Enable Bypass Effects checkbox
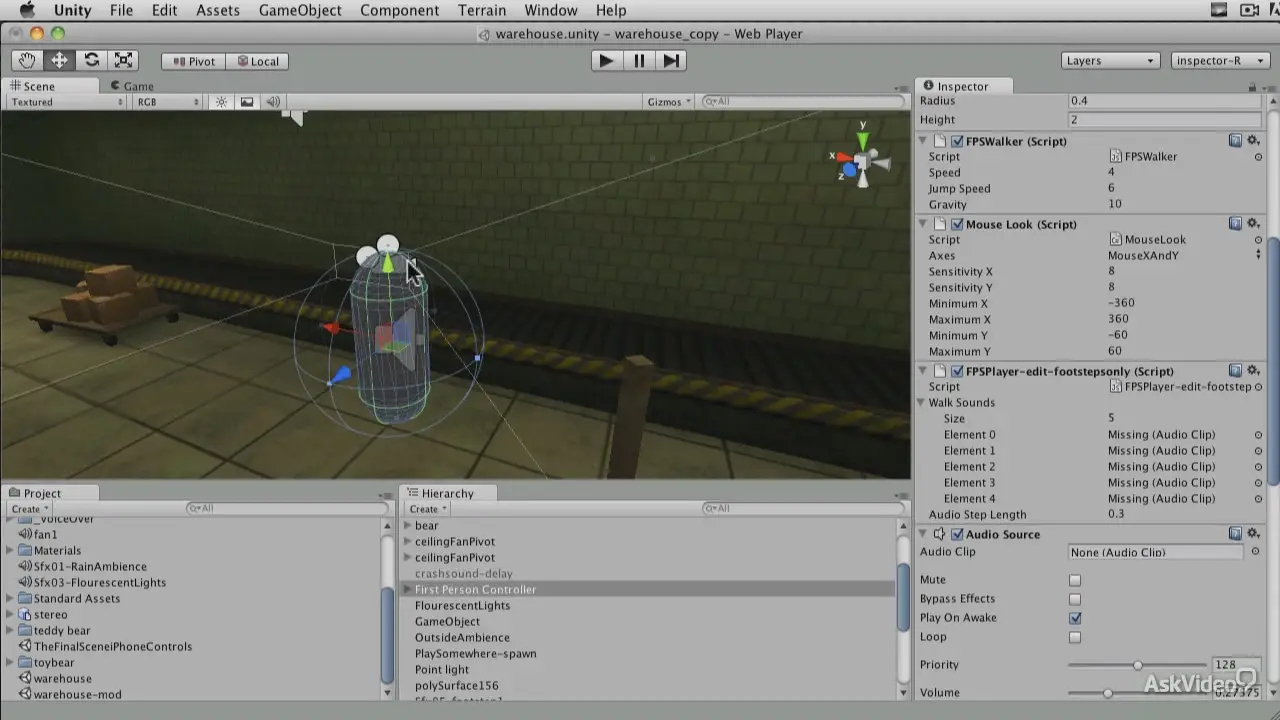This screenshot has width=1280, height=720. (x=1075, y=599)
